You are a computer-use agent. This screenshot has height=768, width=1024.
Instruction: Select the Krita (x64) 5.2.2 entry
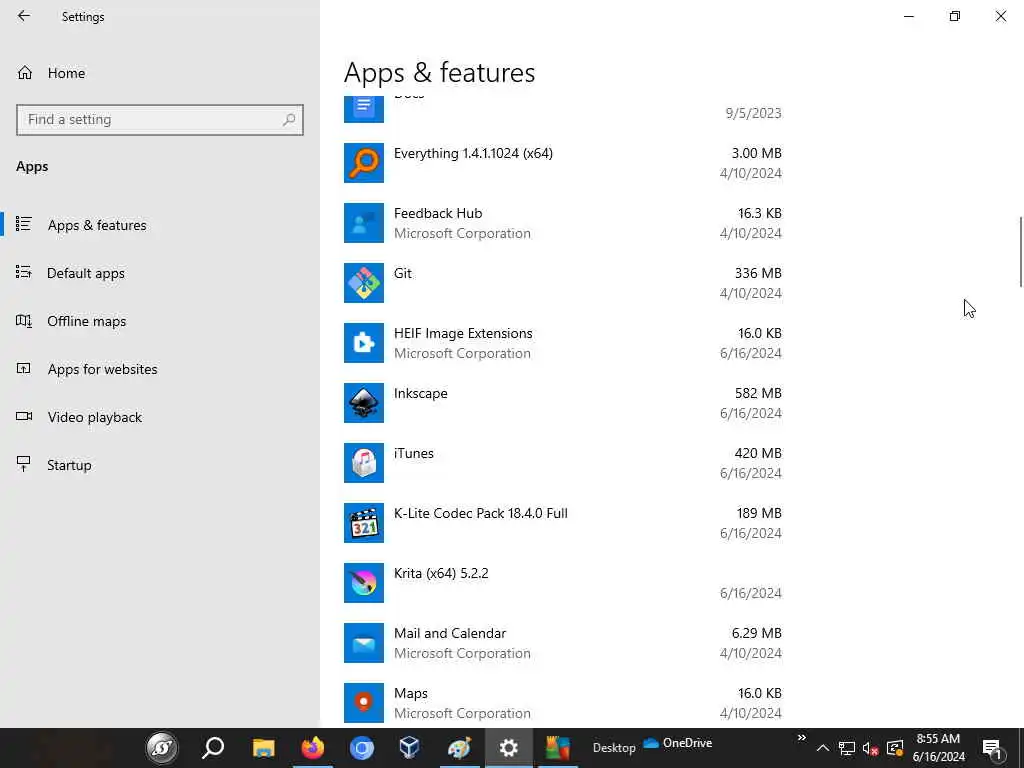[x=441, y=573]
